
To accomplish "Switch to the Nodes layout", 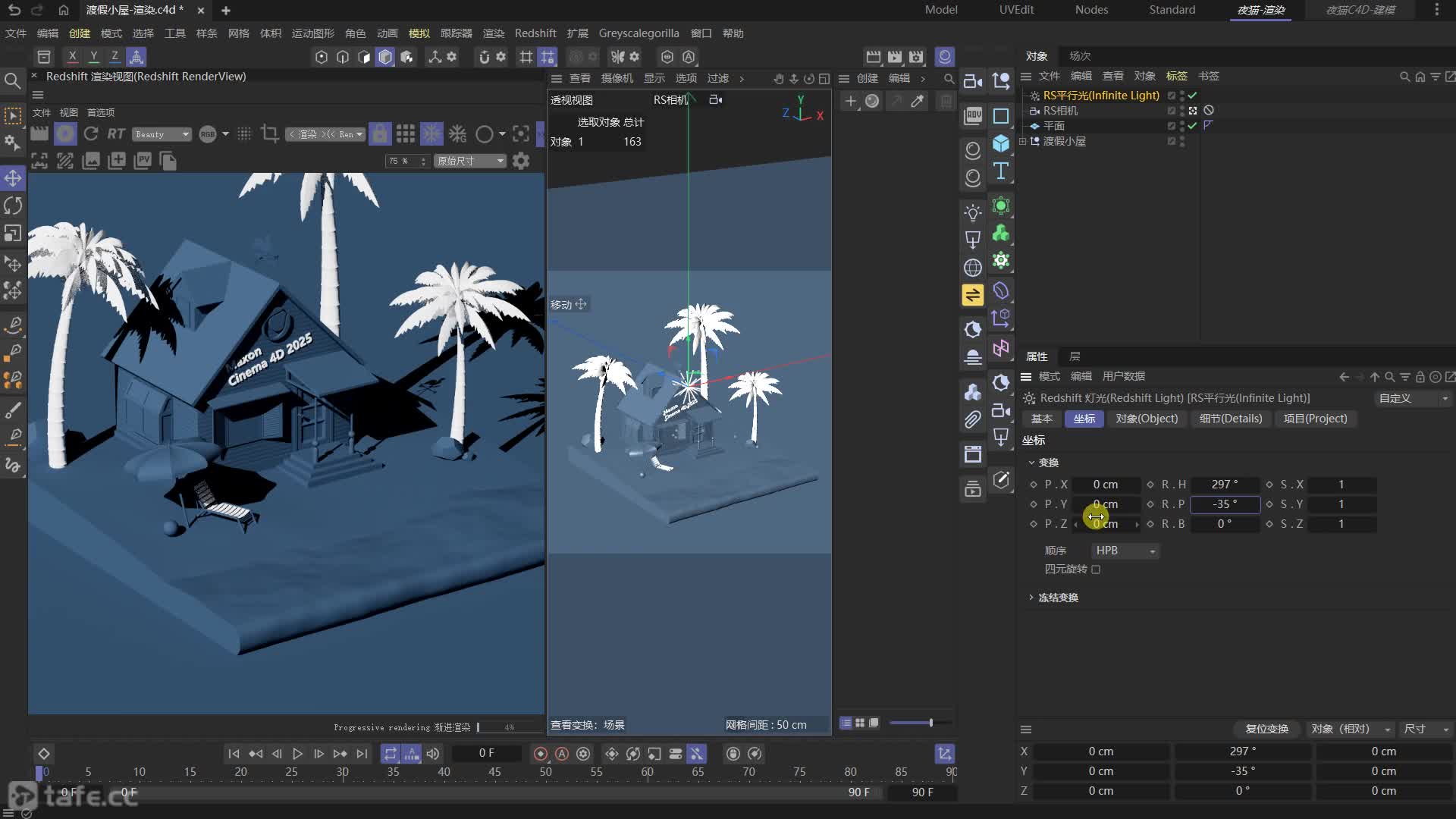I will click(x=1091, y=10).
